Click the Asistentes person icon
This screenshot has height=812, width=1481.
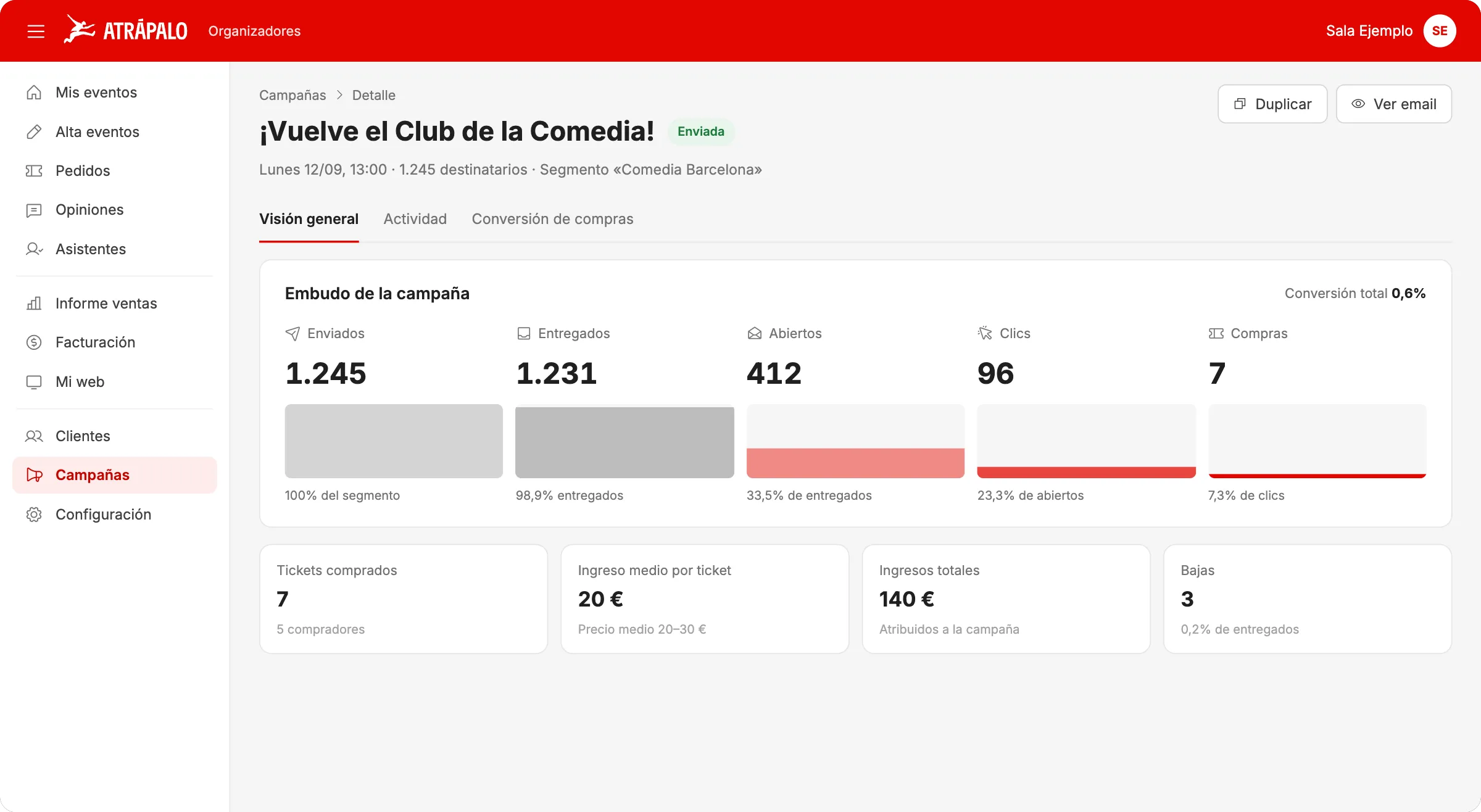point(34,249)
